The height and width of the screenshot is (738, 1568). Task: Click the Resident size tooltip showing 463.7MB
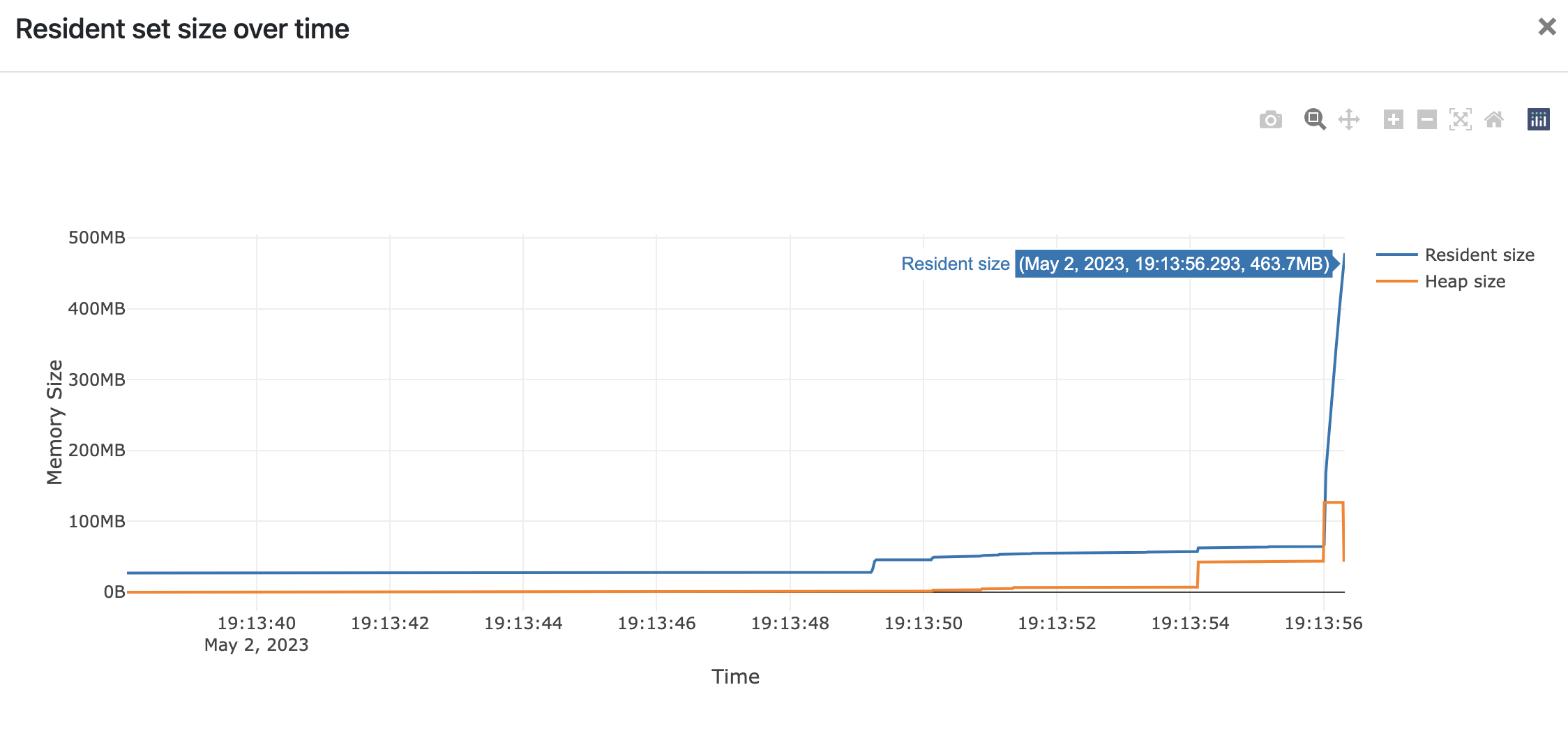pyautogui.click(x=1174, y=264)
